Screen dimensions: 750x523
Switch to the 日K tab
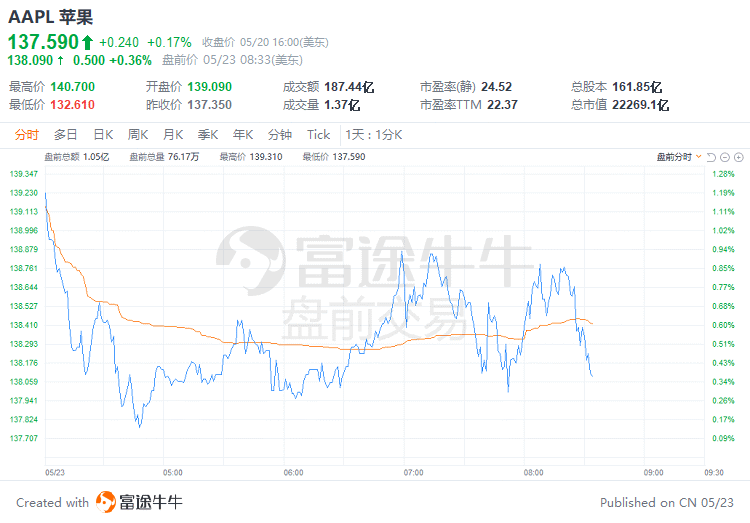pyautogui.click(x=103, y=134)
